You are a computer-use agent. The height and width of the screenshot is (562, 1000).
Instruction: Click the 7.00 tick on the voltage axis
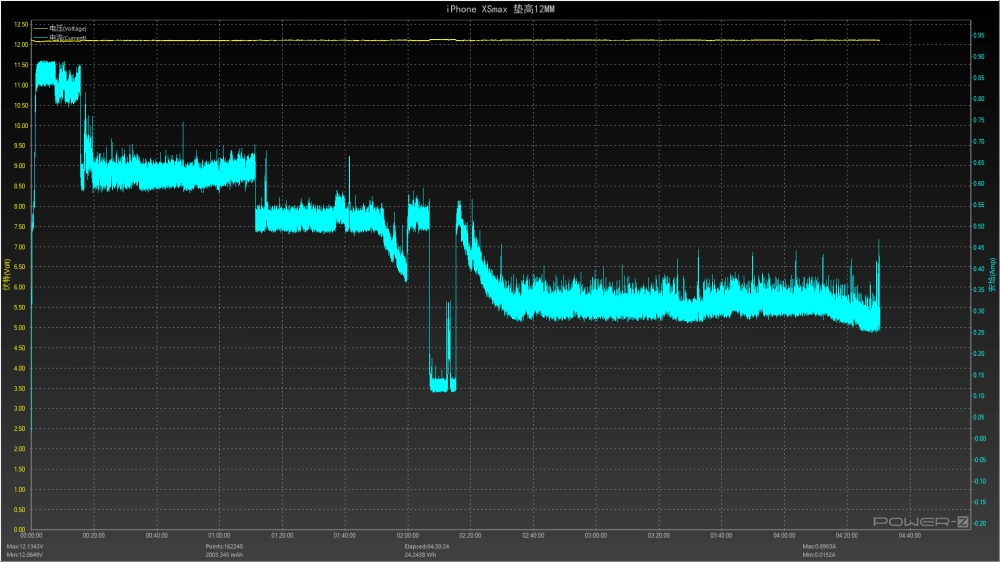pos(20,247)
